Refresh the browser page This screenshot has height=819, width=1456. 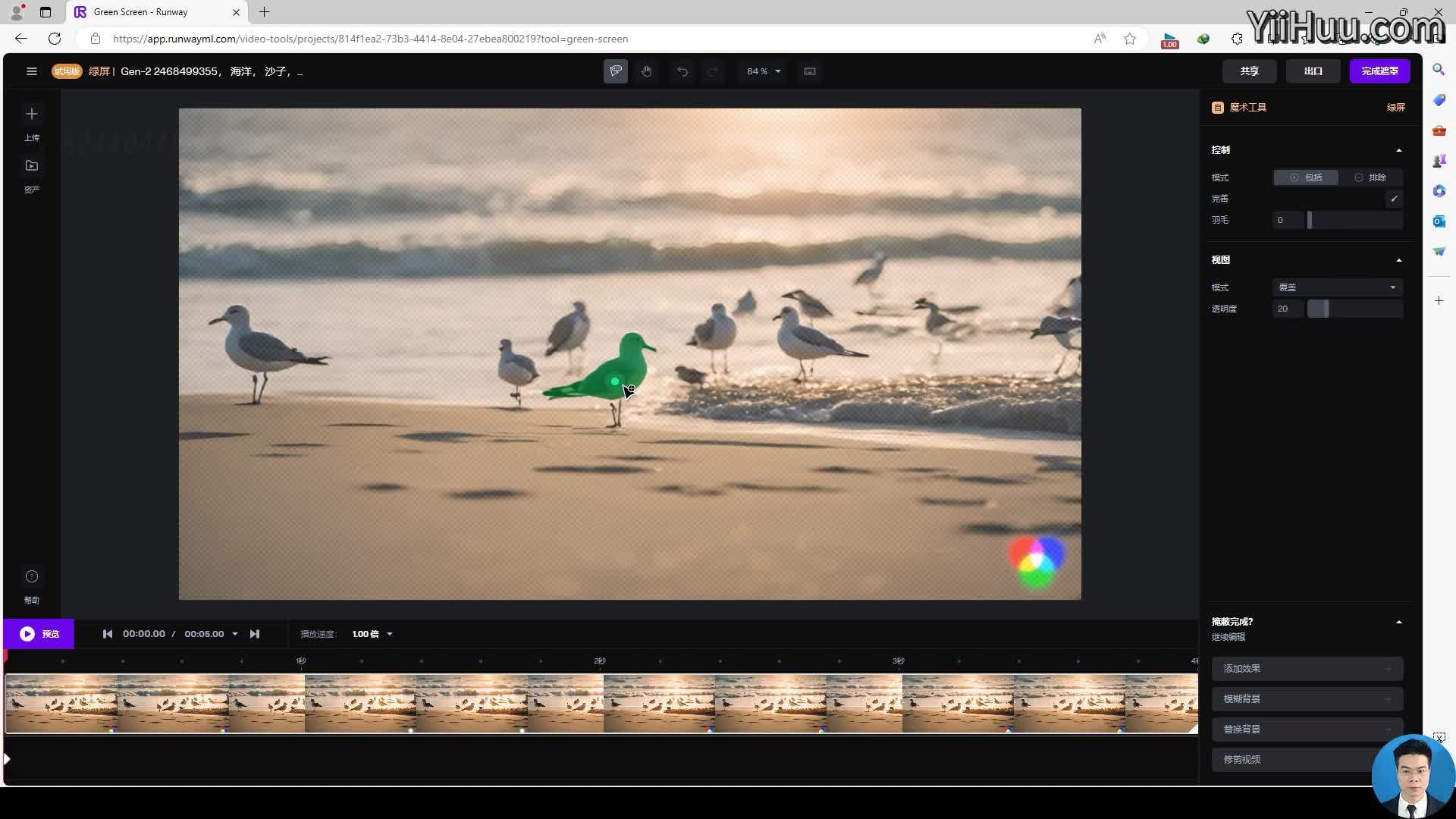pyautogui.click(x=55, y=39)
